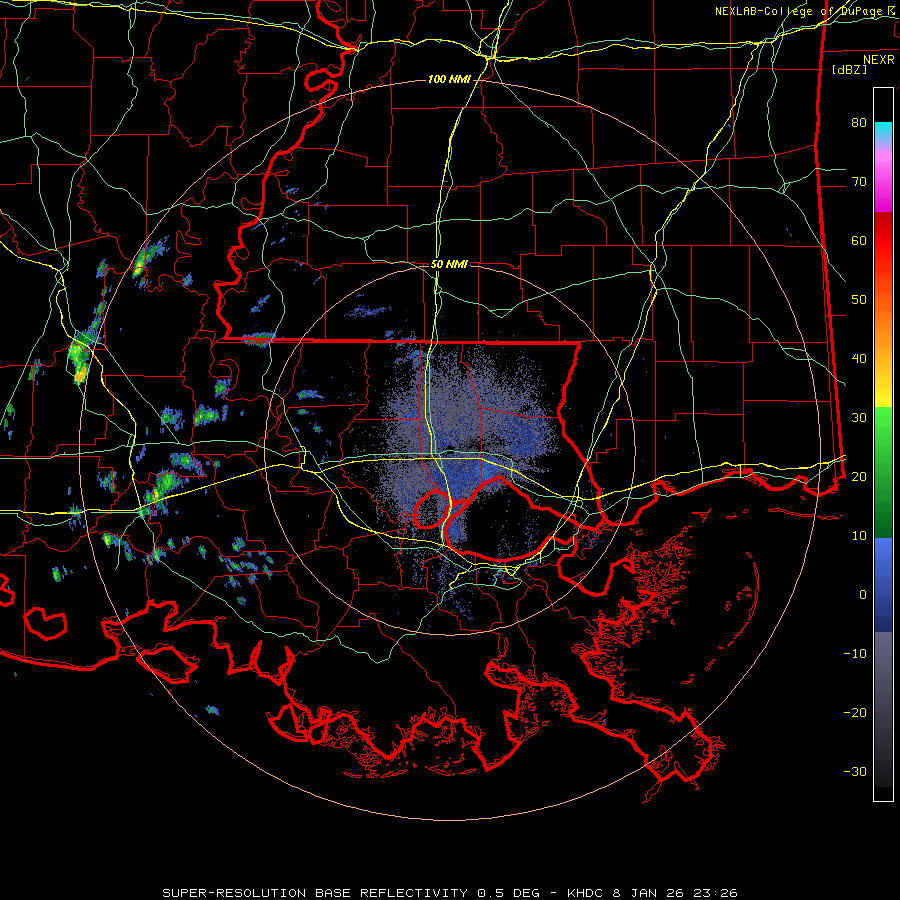Screen dimensions: 900x900
Task: Click the 80 value on the dBZ scale
Action: pos(859,122)
